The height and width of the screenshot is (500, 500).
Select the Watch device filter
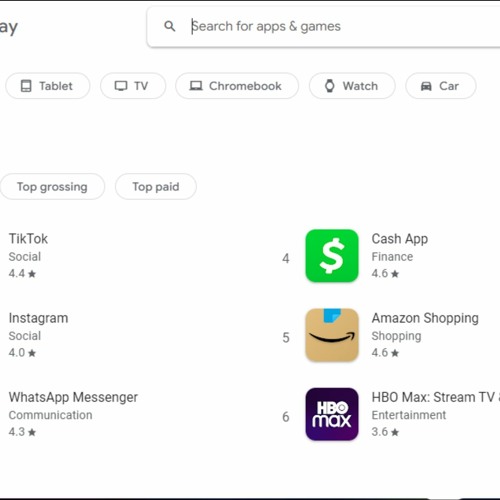(x=352, y=86)
